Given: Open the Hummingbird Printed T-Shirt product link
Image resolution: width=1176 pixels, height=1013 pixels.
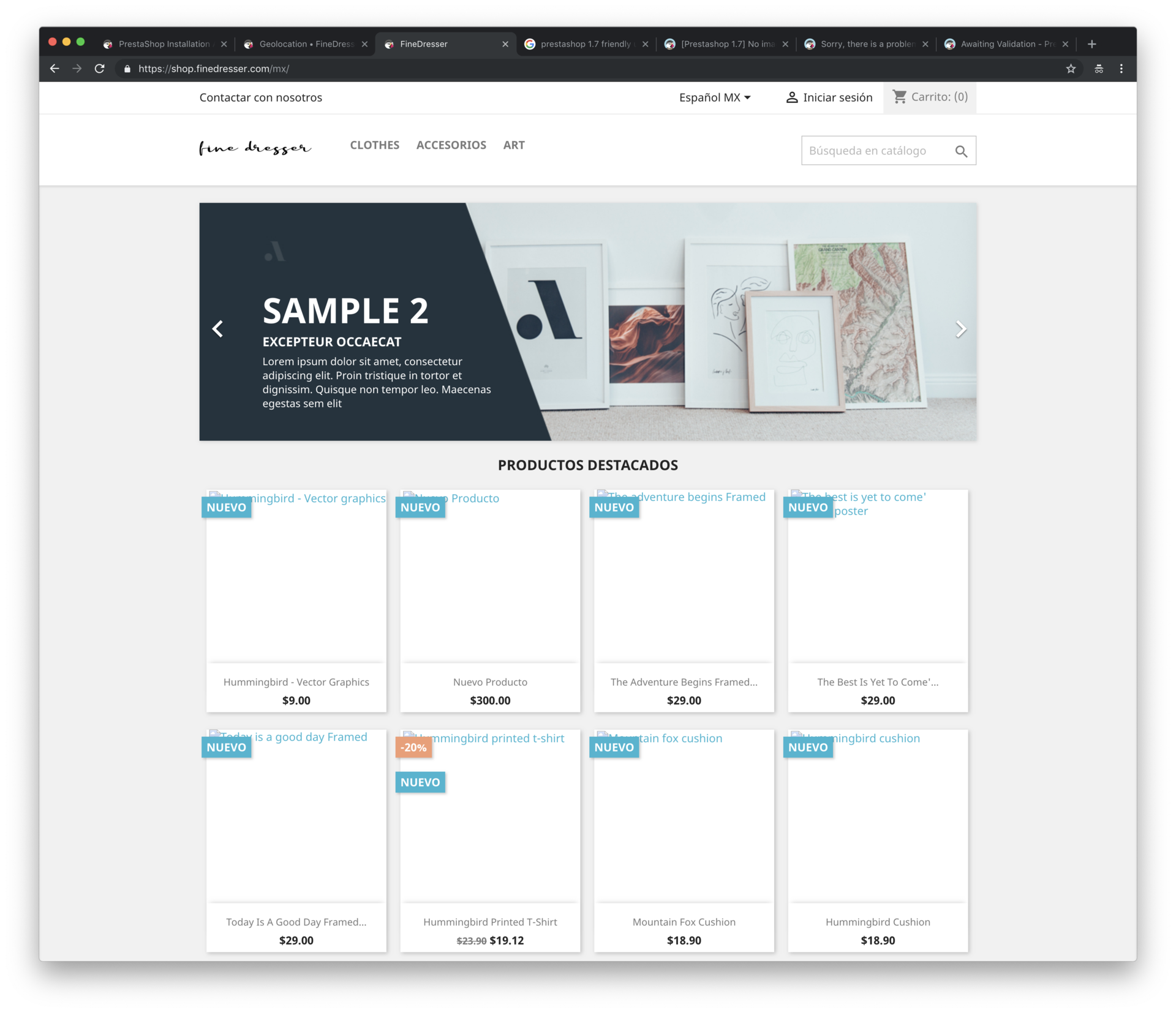Looking at the screenshot, I should coord(489,922).
